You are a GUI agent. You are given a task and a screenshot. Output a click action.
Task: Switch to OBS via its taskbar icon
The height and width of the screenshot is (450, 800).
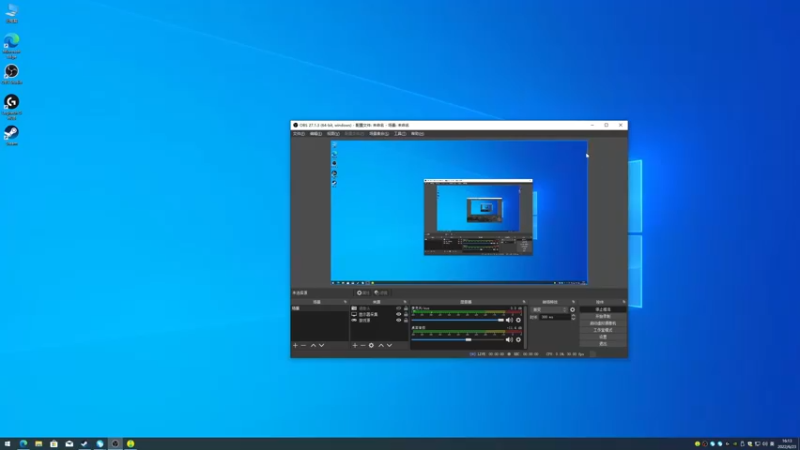tap(115, 444)
